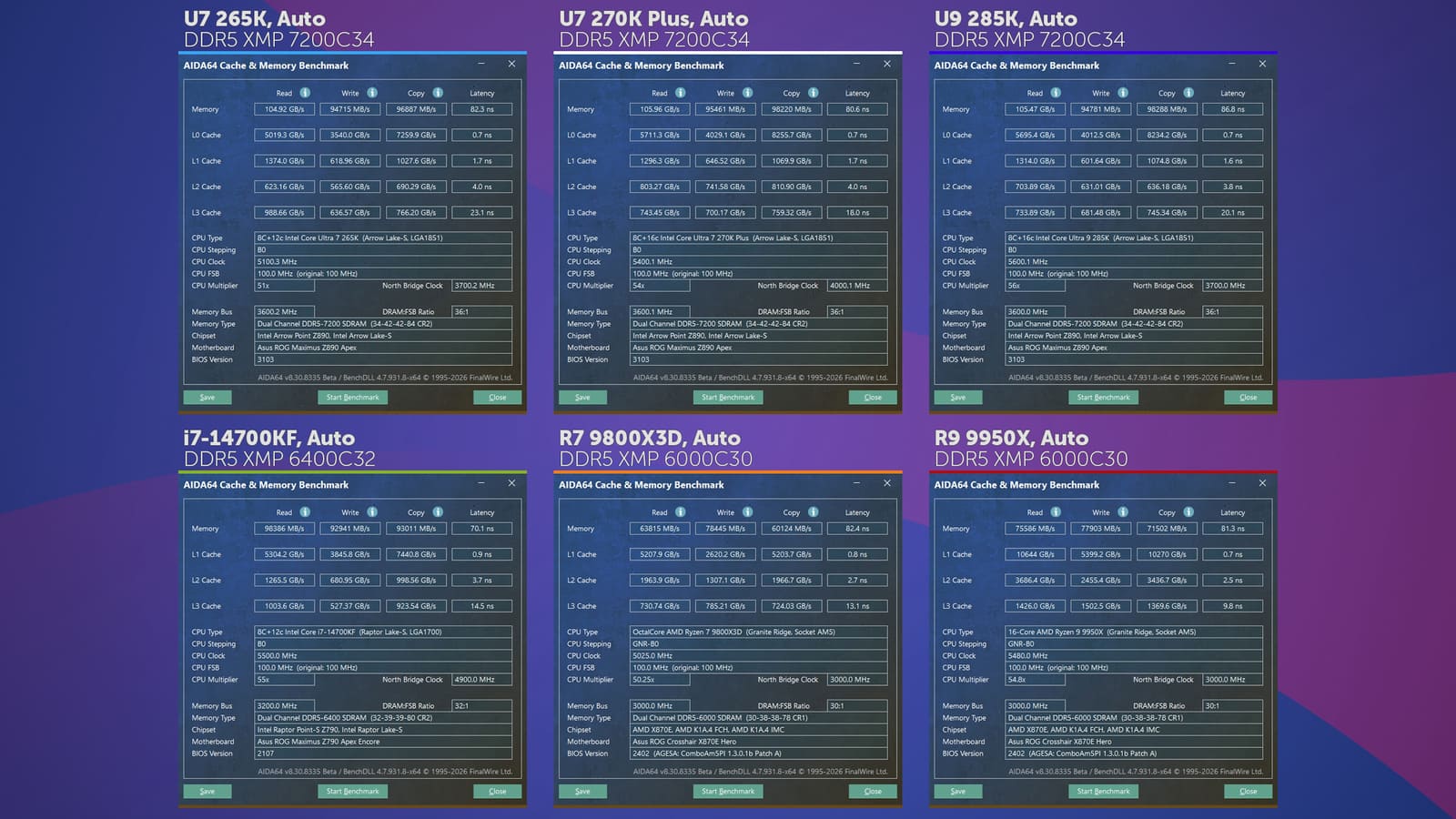Click CPU Type field showing Core Ultra 7 270K Plus
Screen dimensions: 1456x819
pyautogui.click(x=759, y=238)
